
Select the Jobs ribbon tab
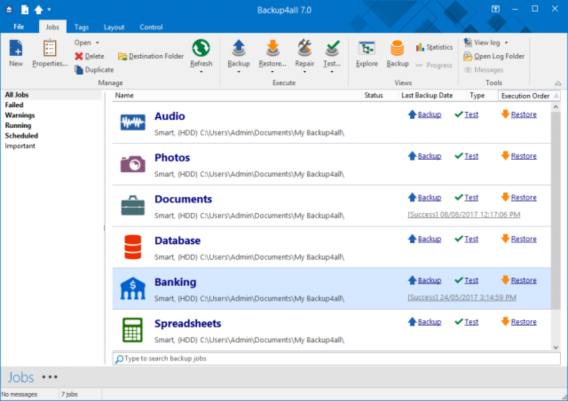53,27
